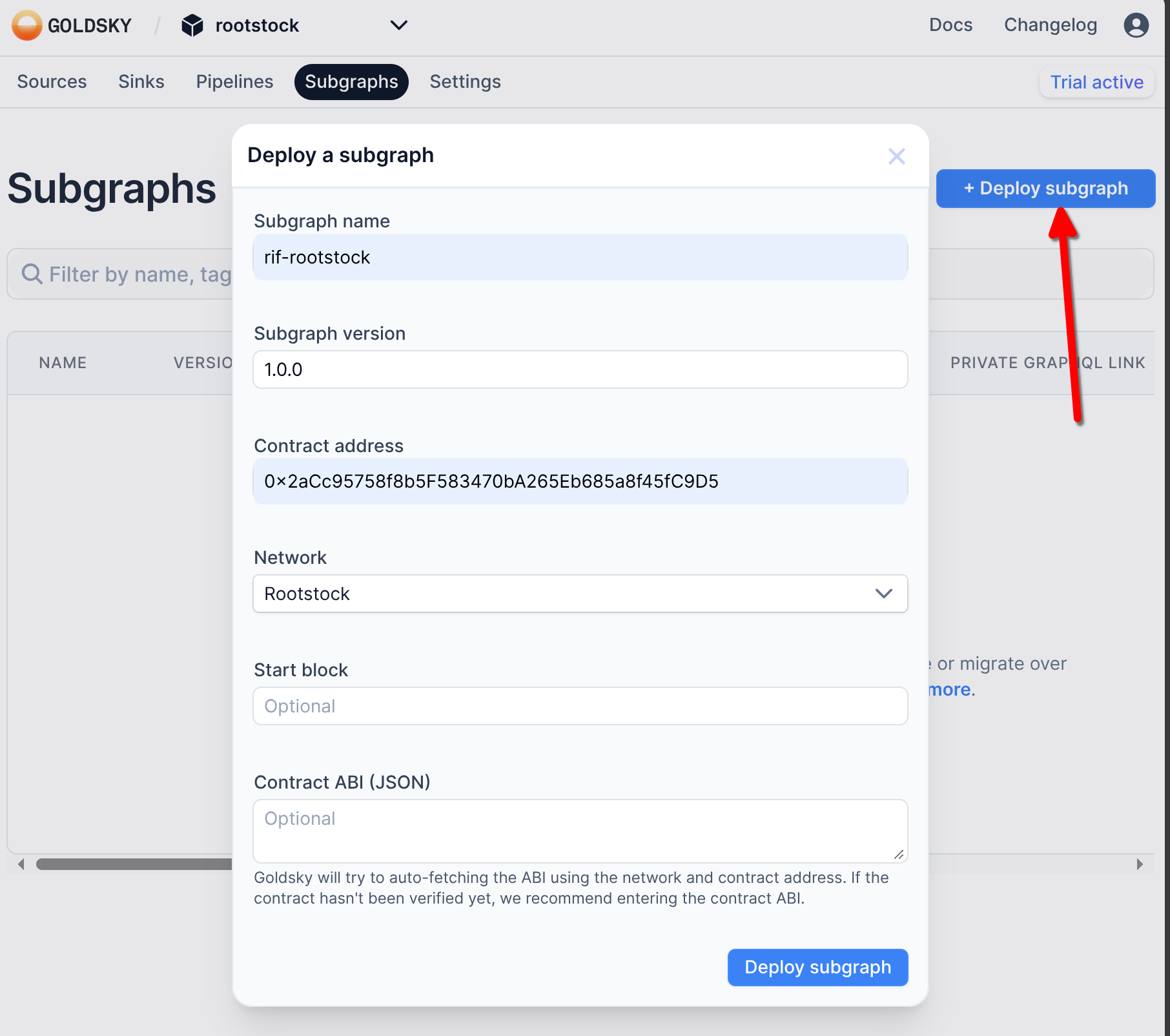Screen dimensions: 1170x1036
Task: Open the Docs page
Action: [950, 25]
